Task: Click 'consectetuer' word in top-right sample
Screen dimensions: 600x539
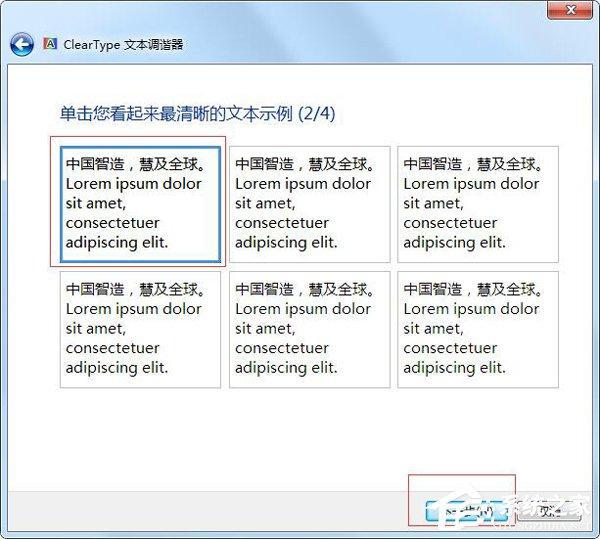Action: pos(449,223)
